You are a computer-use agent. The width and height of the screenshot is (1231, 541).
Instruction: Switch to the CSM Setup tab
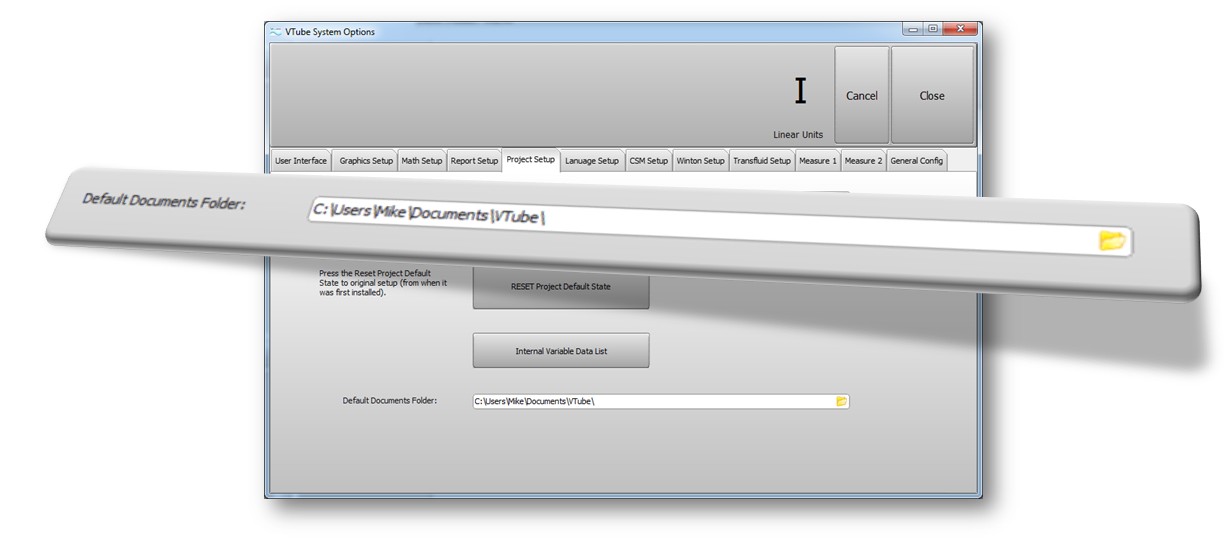648,161
